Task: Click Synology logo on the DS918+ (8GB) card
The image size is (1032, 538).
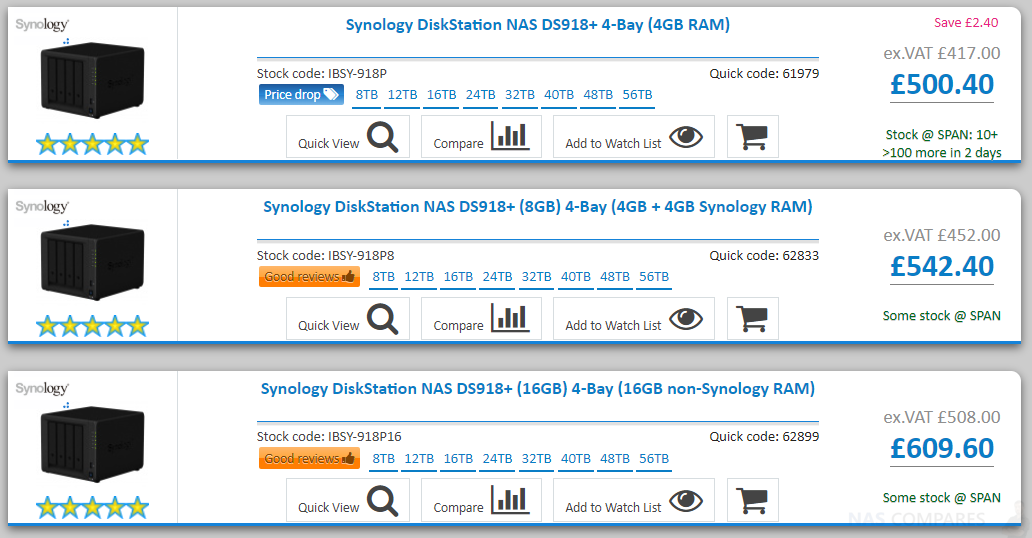Action: (42, 207)
